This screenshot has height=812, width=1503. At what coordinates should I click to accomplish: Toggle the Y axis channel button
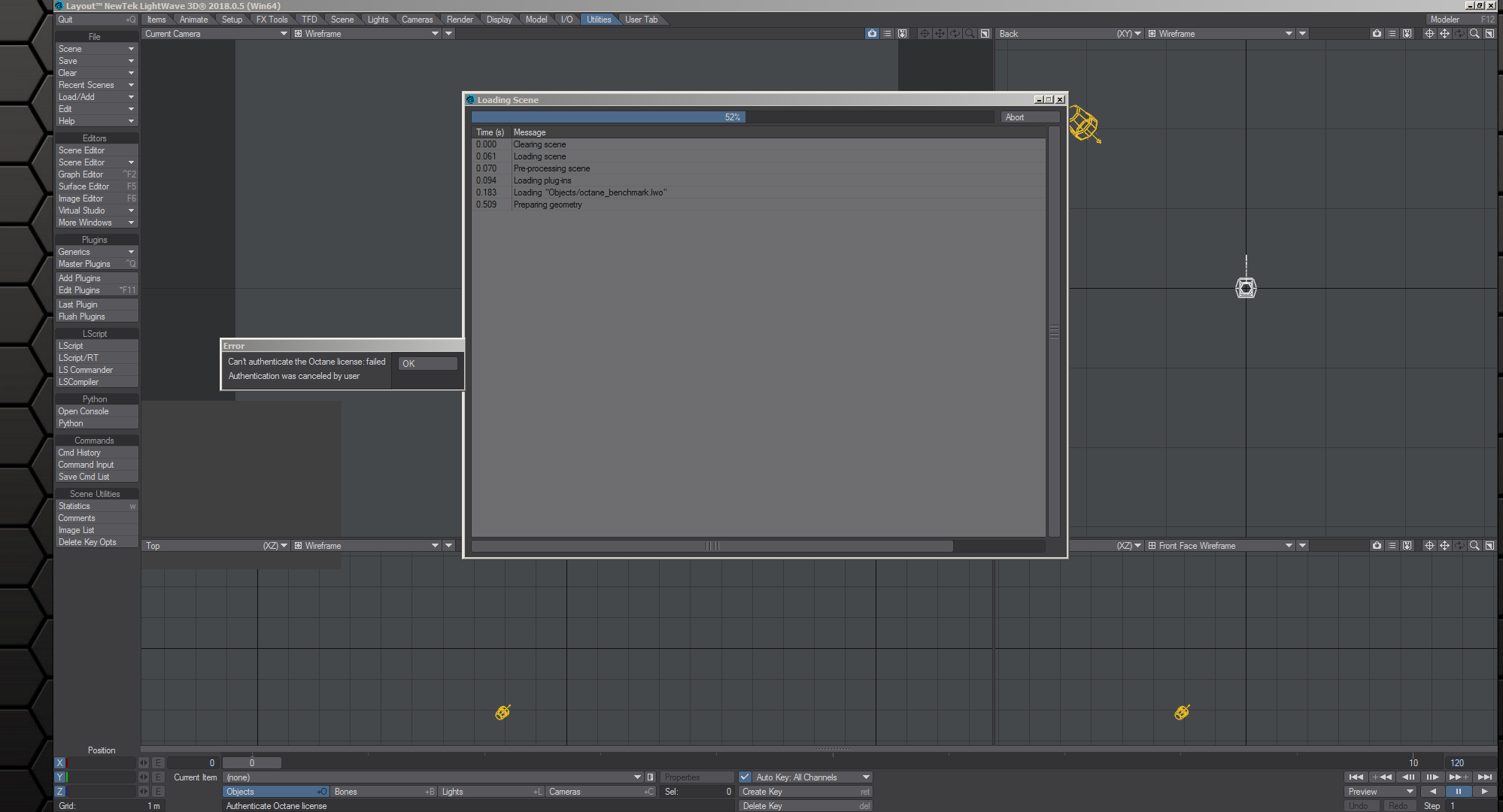[x=60, y=777]
